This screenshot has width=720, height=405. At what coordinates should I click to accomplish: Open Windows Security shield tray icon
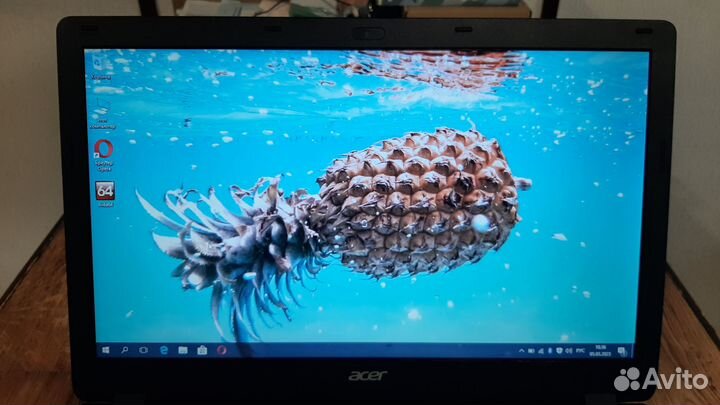click(559, 351)
